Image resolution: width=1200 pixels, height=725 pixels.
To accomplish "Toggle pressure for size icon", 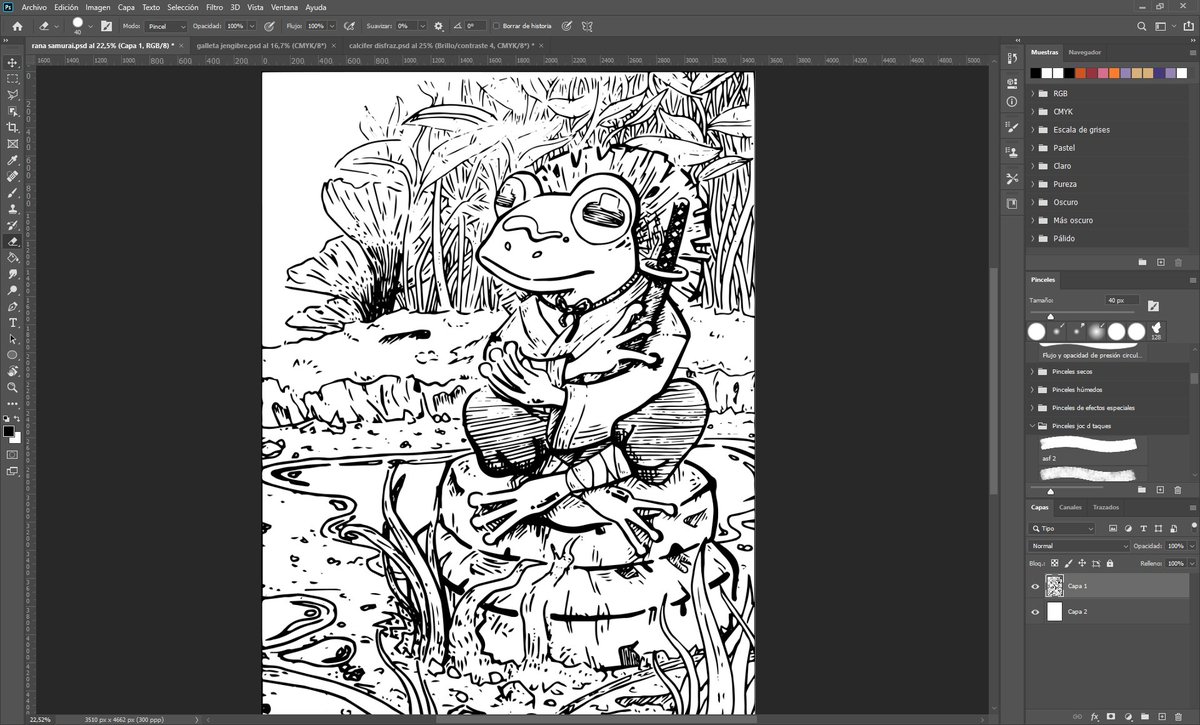I will click(567, 25).
